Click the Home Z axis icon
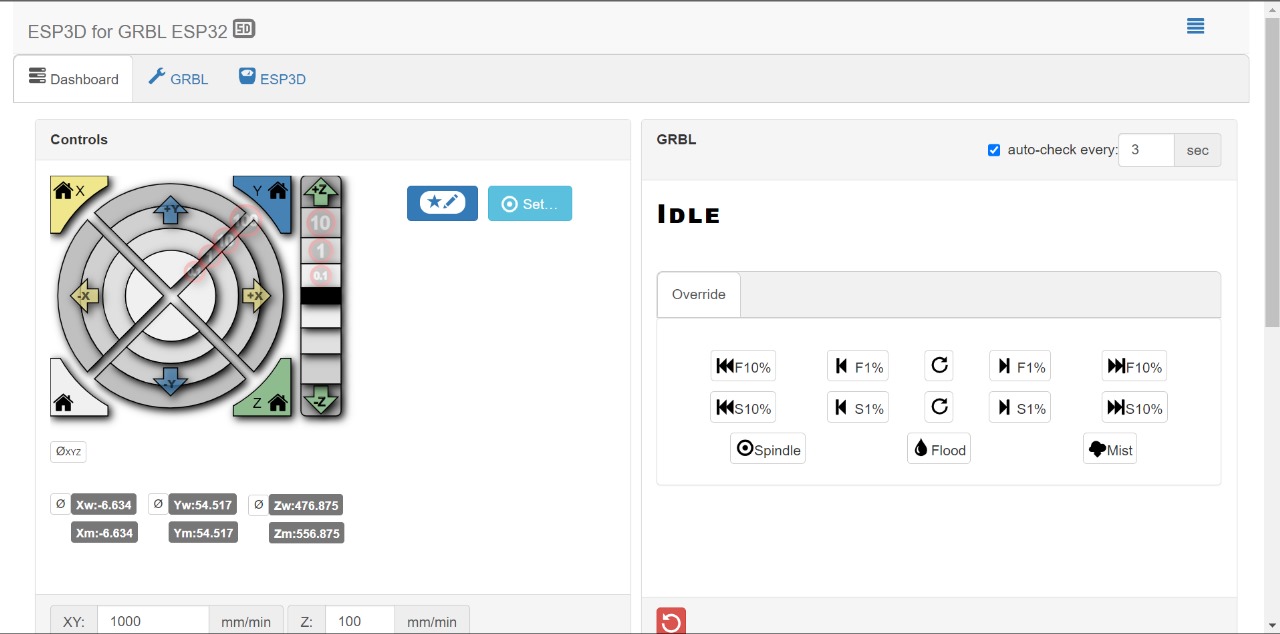 277,403
